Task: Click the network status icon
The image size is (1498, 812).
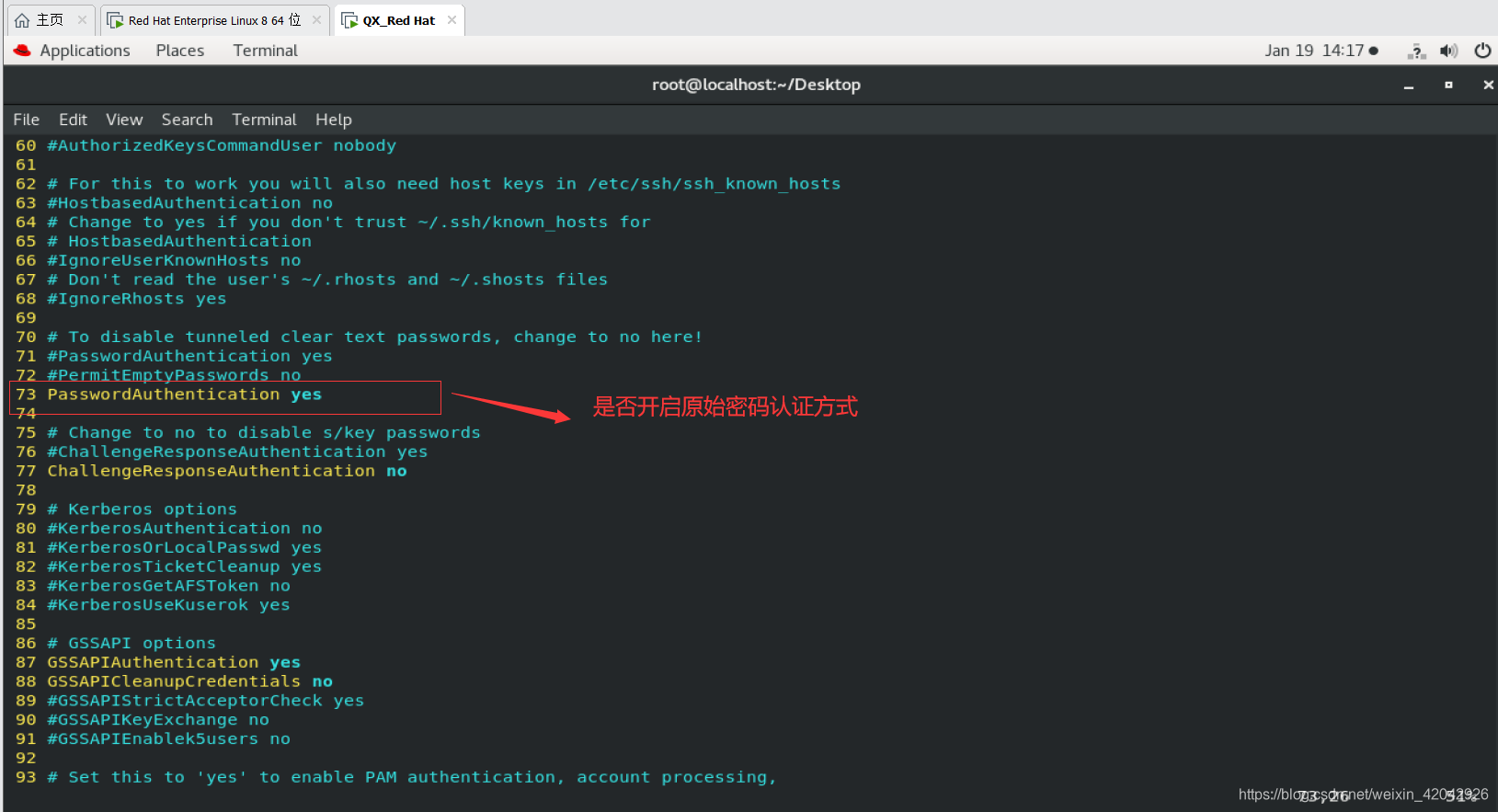Action: tap(1416, 51)
